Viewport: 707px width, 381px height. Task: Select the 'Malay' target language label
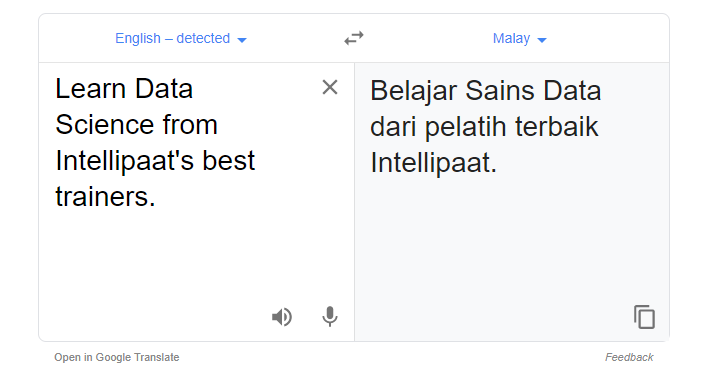click(x=511, y=38)
